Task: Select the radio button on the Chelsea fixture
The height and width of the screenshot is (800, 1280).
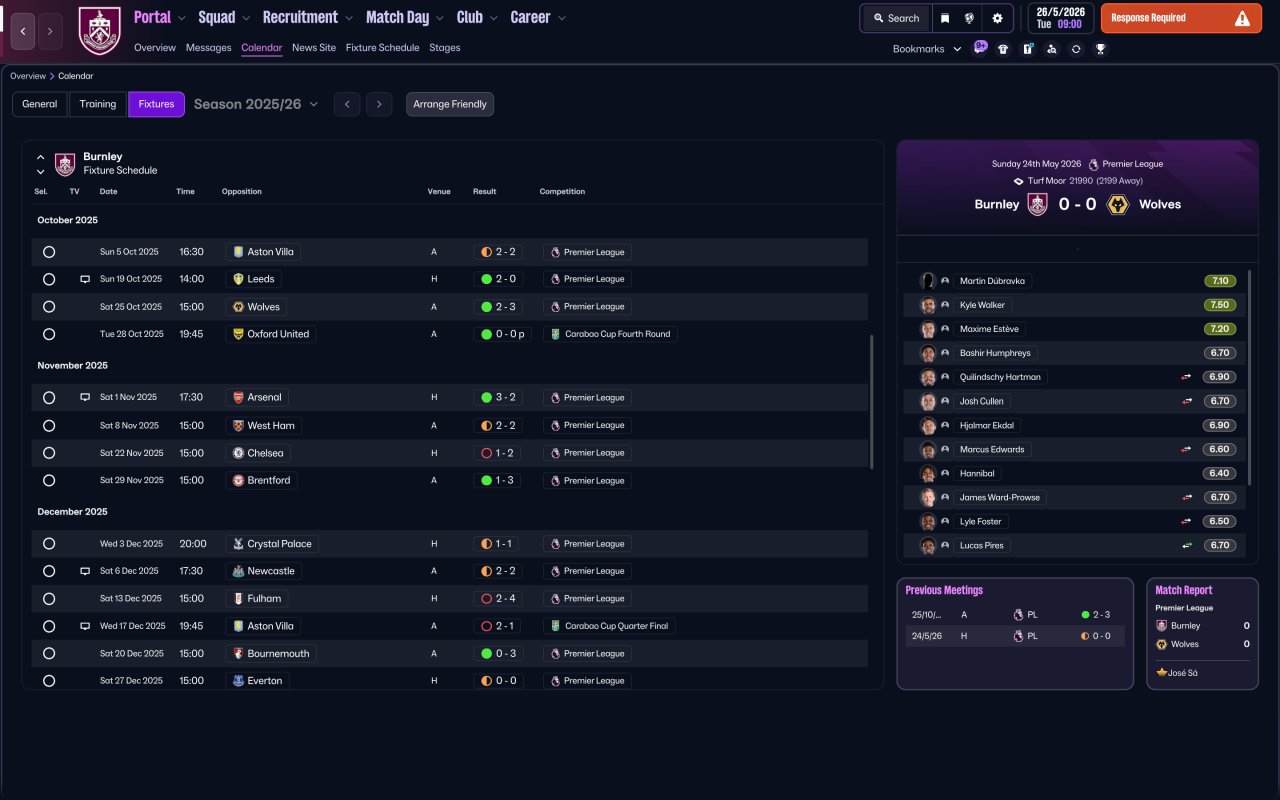Action: click(49, 453)
